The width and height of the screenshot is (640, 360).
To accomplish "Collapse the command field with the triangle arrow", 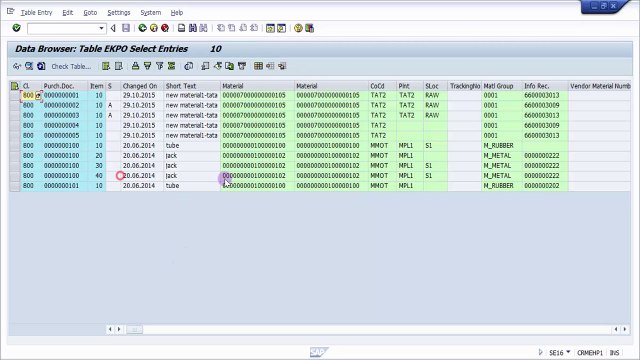I will 113,28.
